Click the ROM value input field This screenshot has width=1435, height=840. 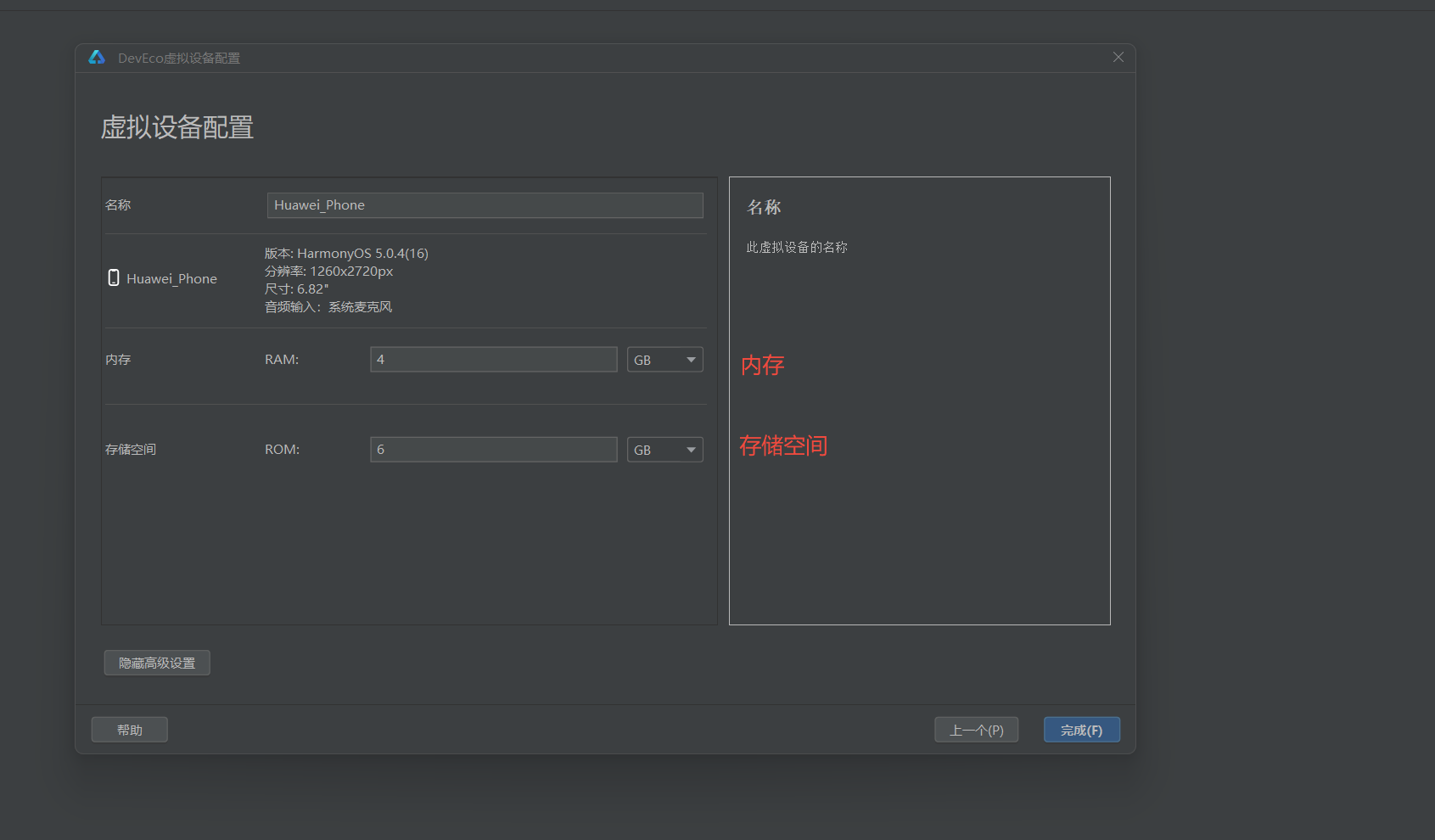pyautogui.click(x=494, y=450)
